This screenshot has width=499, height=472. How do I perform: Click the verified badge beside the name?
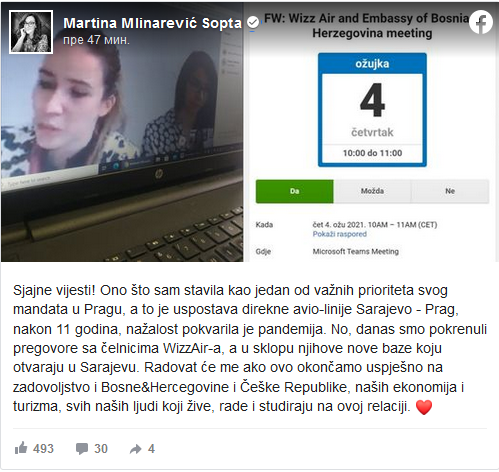tap(253, 23)
